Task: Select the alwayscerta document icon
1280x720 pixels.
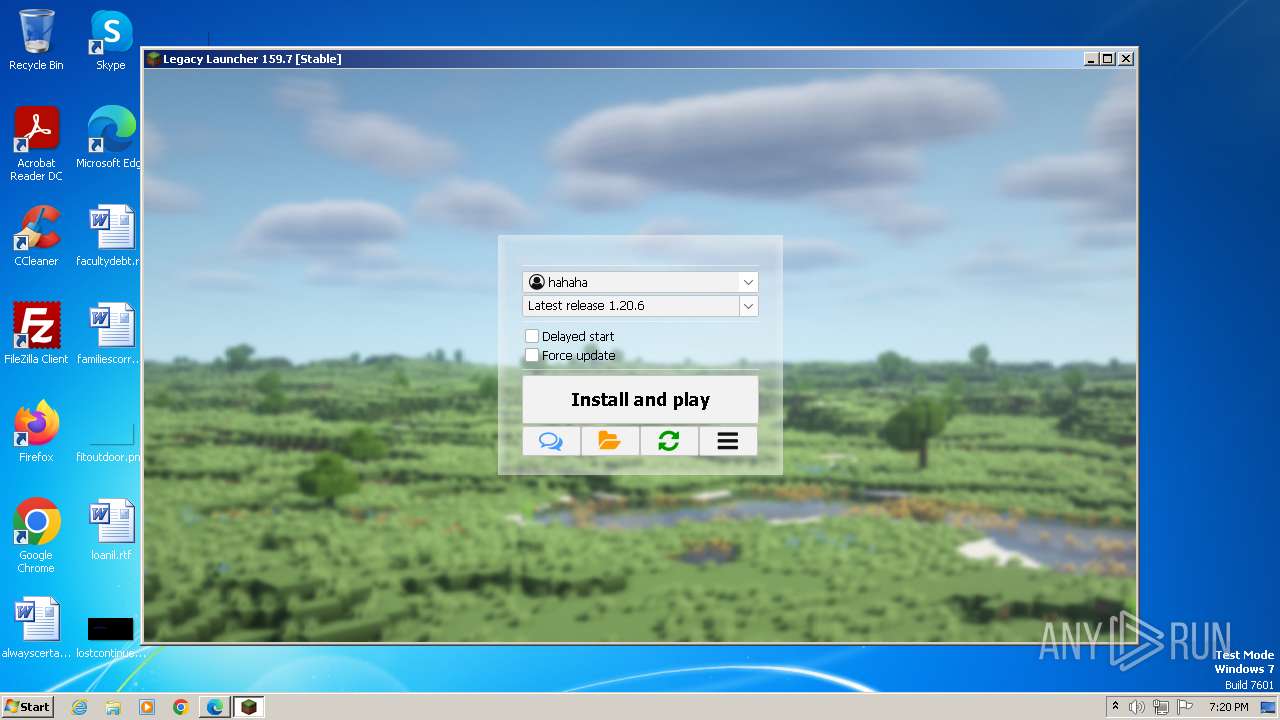Action: tap(36, 628)
